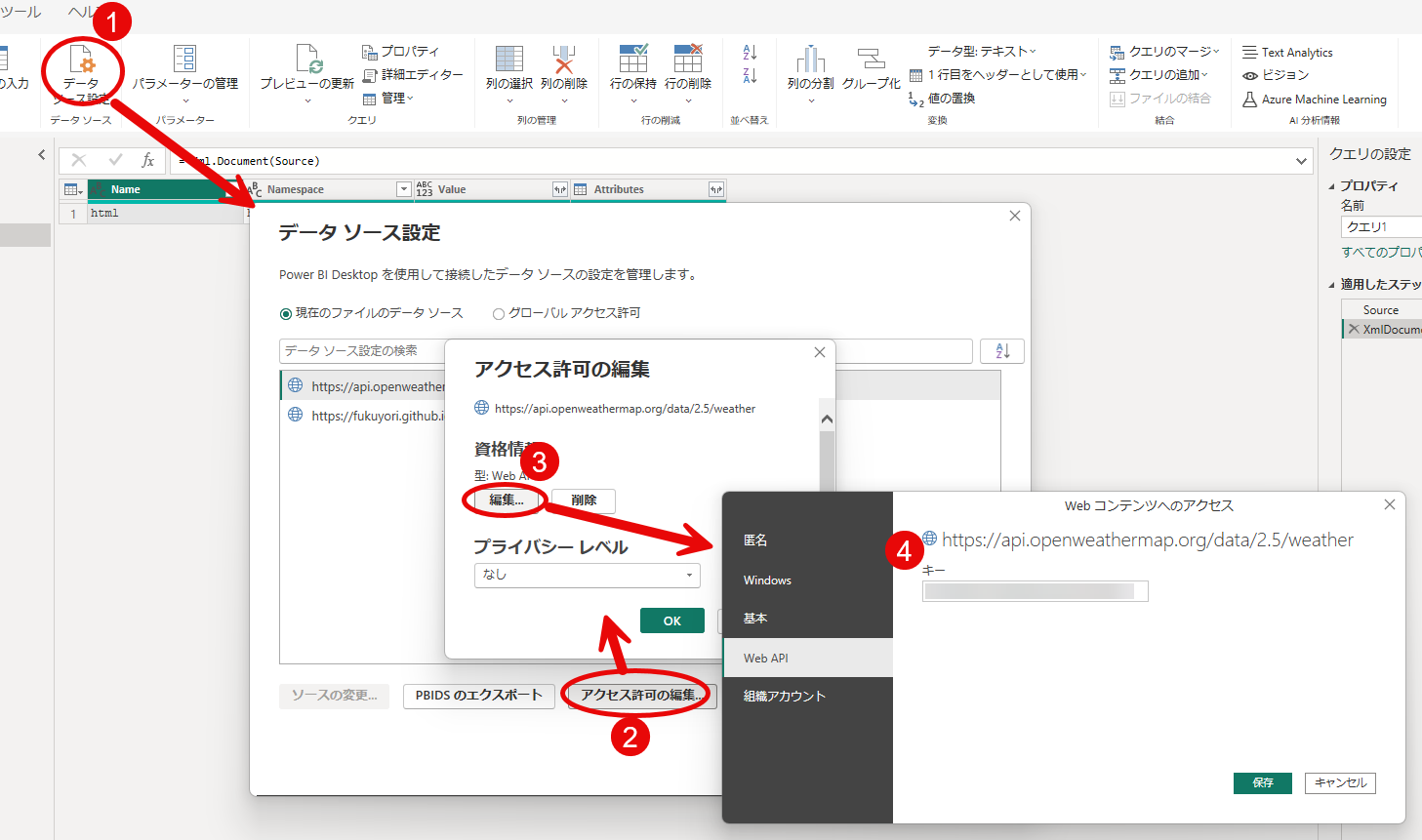Image resolution: width=1422 pixels, height=840 pixels.
Task: Click Azure Machine Learning
Action: [x=1315, y=99]
